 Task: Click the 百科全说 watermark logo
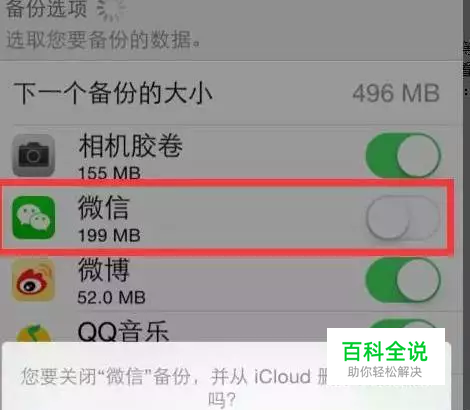click(x=385, y=352)
